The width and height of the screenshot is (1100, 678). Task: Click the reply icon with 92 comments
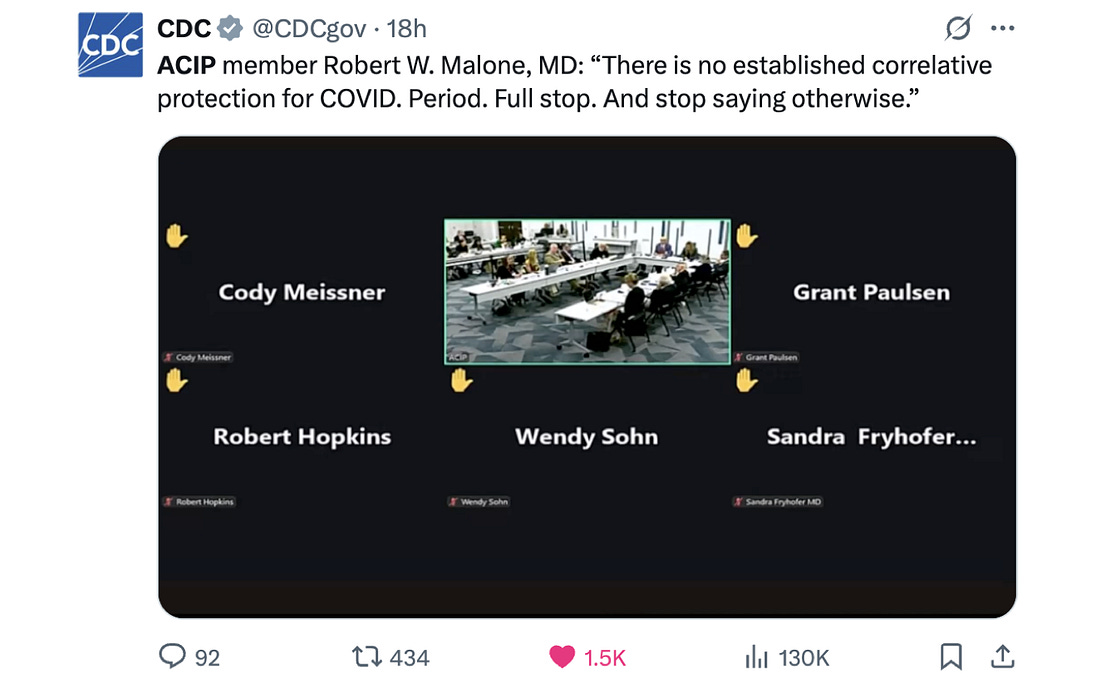(173, 656)
